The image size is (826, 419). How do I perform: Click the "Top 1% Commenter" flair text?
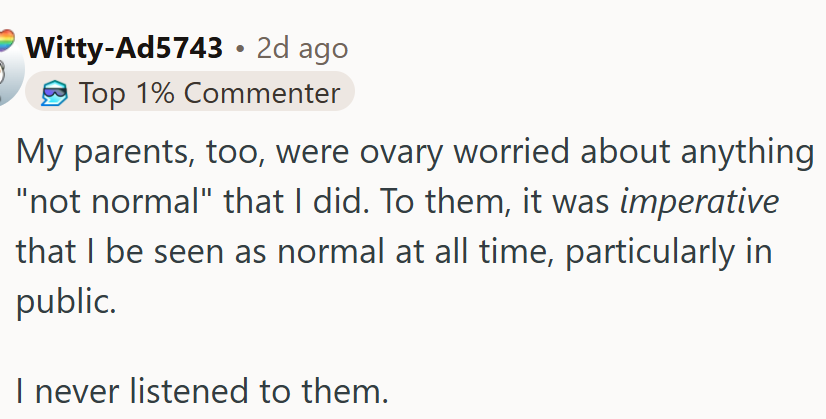pos(209,94)
